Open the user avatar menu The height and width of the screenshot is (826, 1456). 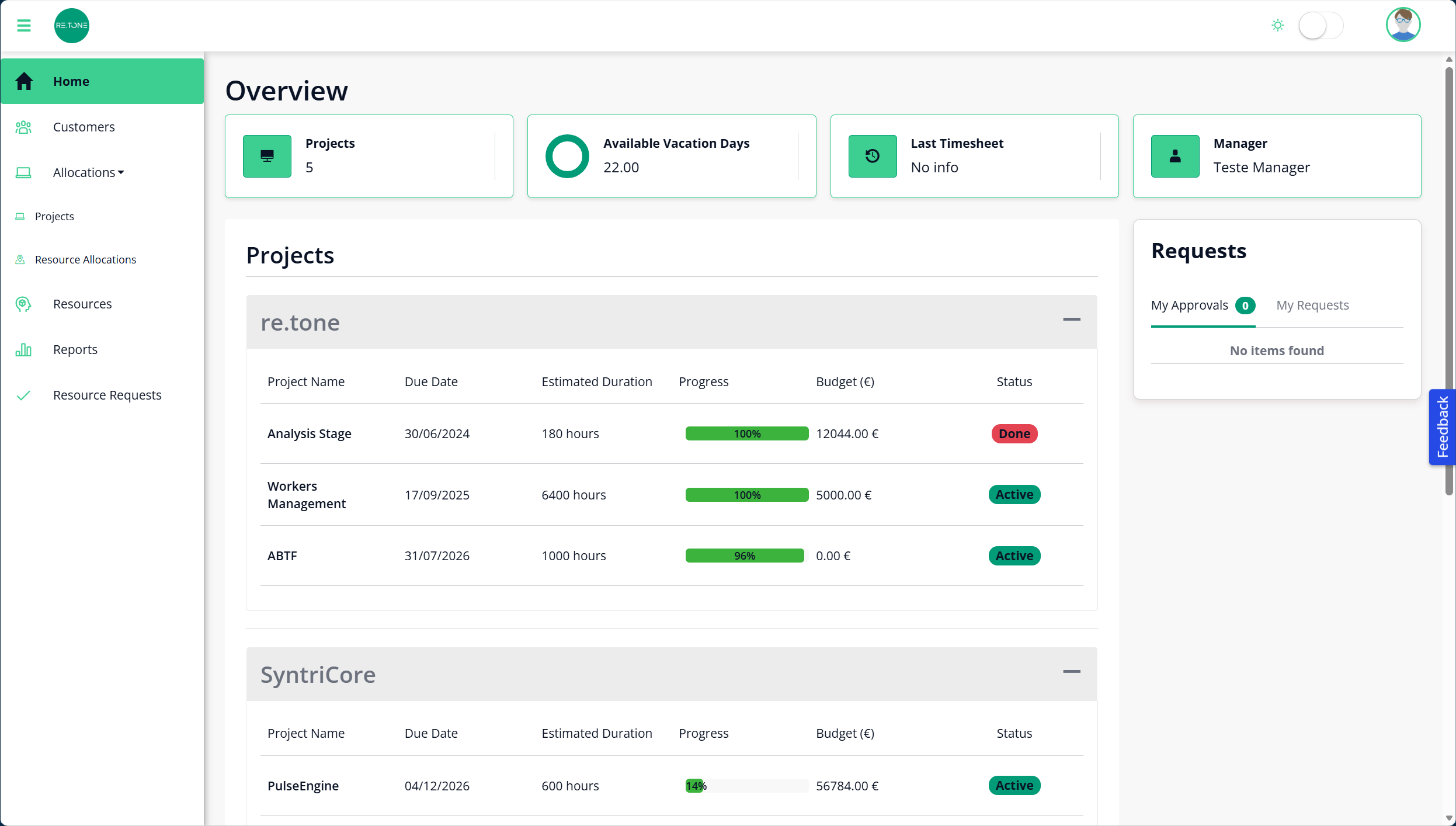[1403, 25]
